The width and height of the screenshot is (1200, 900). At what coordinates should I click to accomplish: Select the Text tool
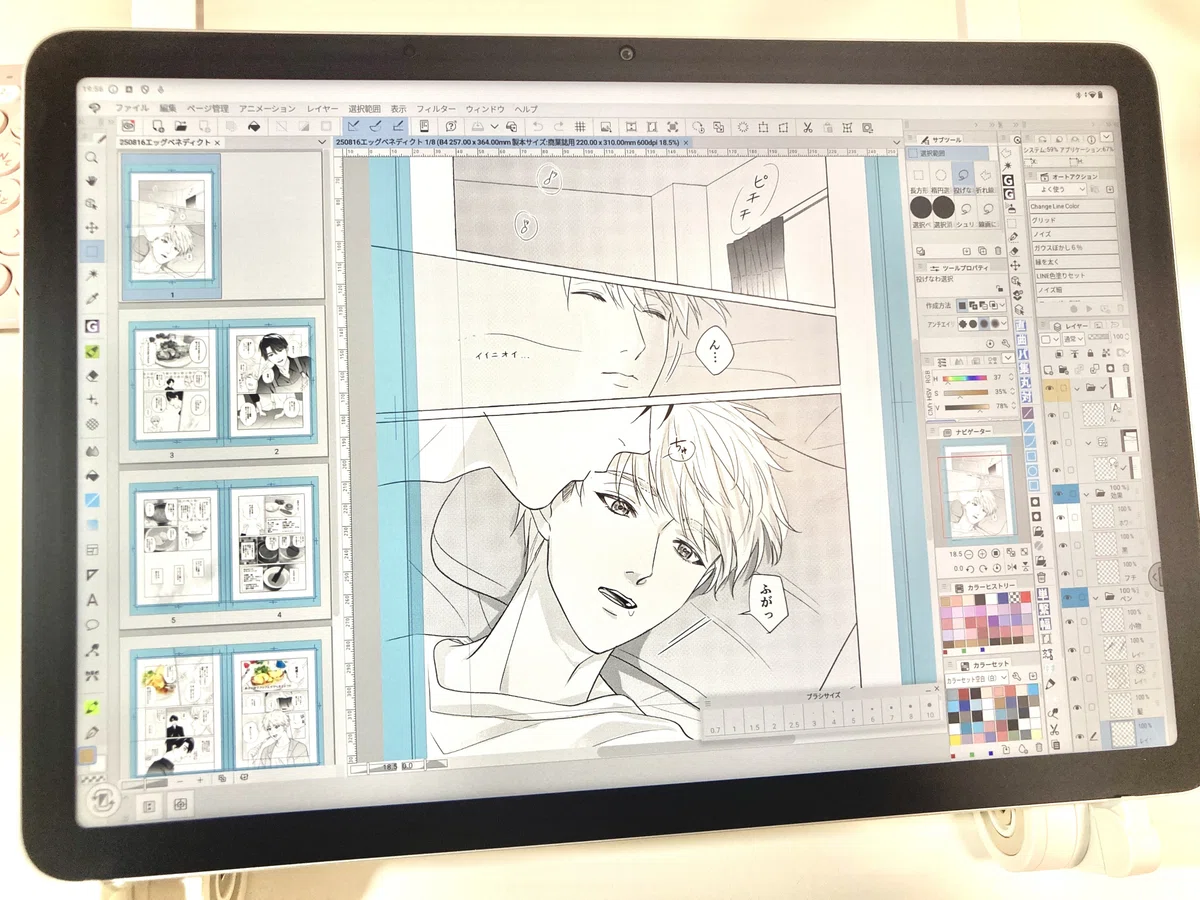point(92,600)
